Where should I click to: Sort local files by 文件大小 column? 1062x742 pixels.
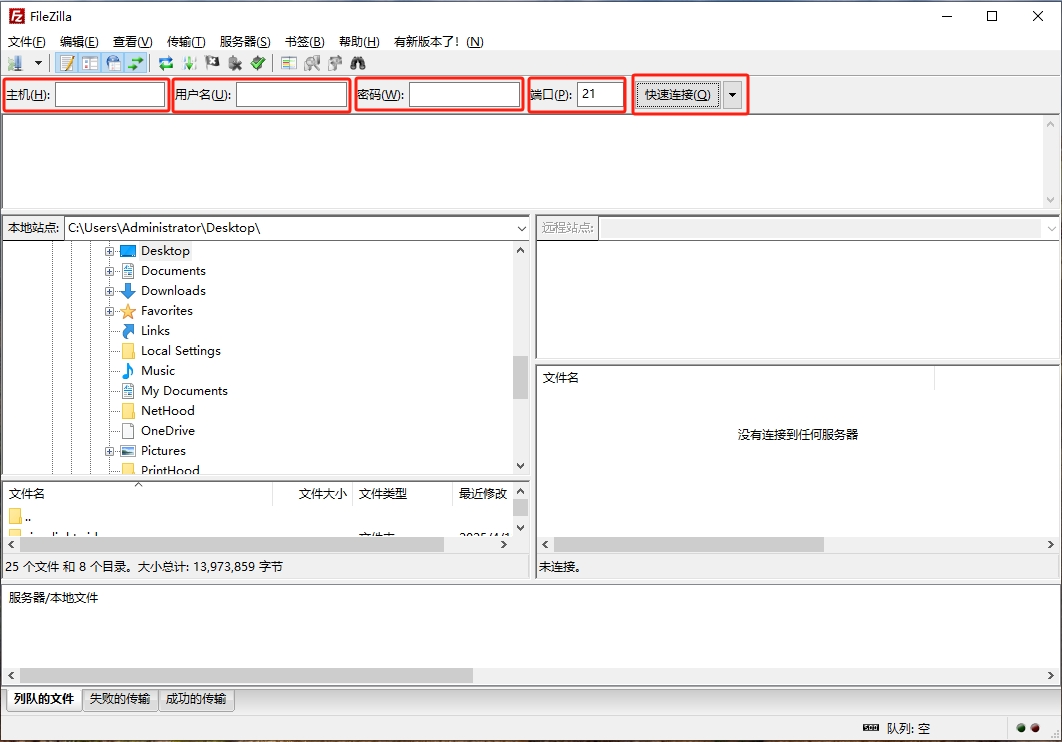pos(313,494)
